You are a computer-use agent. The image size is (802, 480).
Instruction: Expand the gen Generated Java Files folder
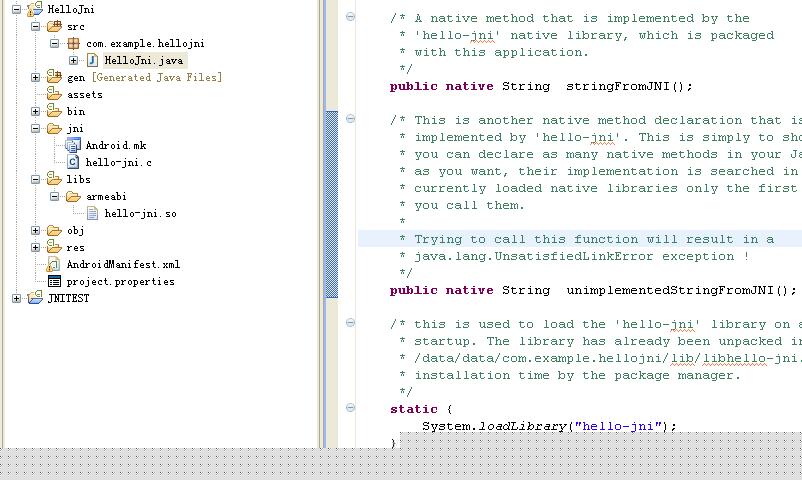pos(35,77)
